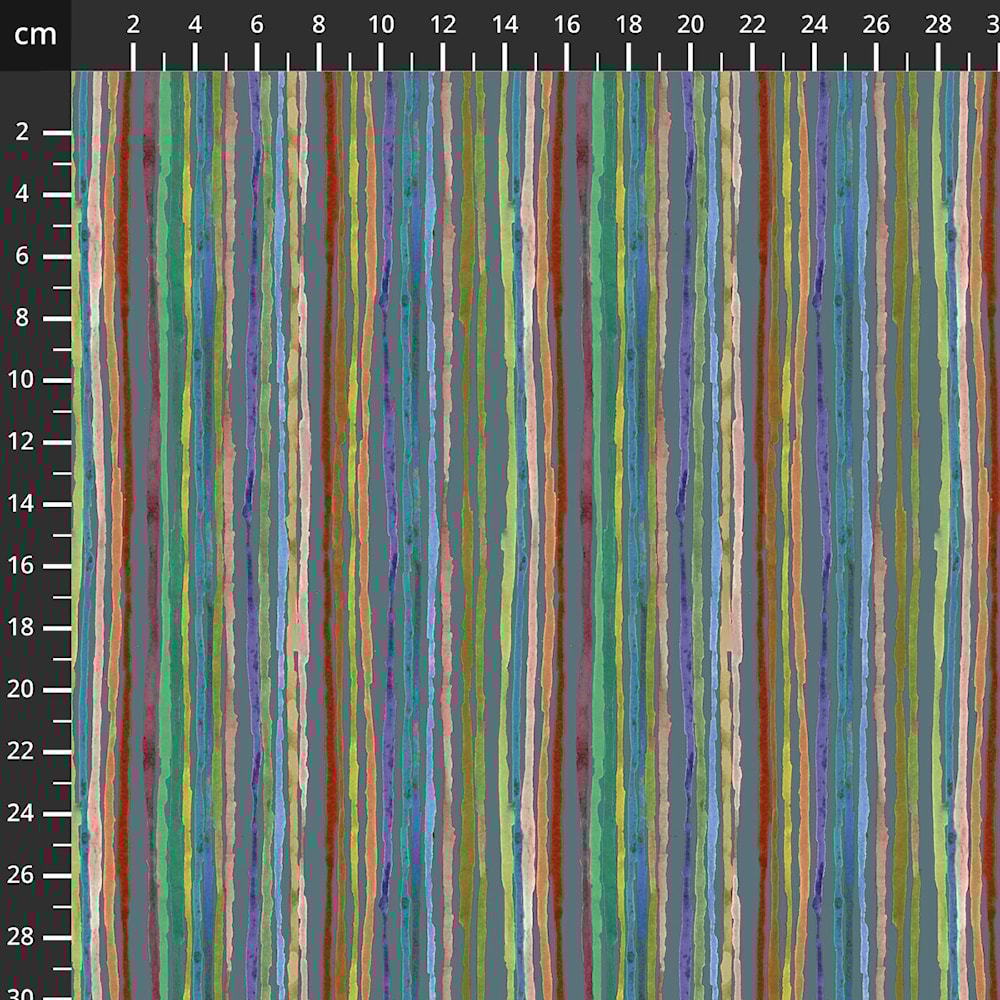Click the 24 label on horizontal ruler
1000x1000 pixels.
click(x=814, y=26)
